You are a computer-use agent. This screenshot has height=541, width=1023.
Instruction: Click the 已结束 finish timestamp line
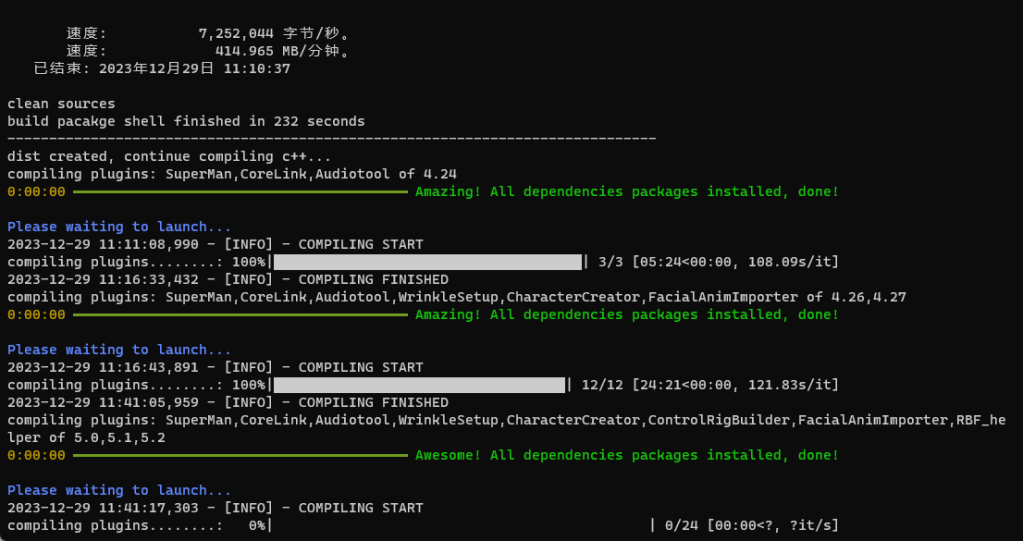(162, 68)
